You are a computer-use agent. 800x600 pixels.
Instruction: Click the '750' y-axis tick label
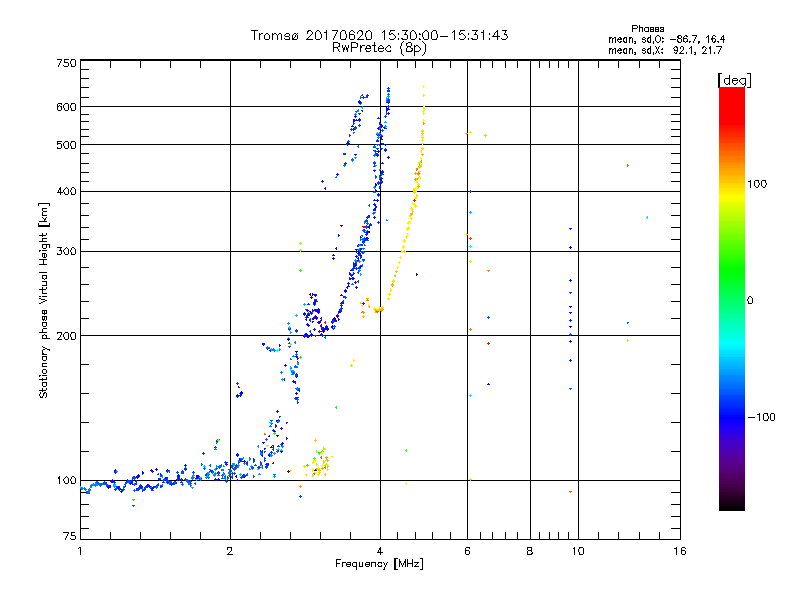[66, 63]
